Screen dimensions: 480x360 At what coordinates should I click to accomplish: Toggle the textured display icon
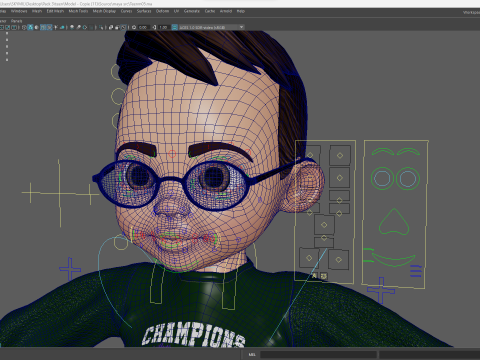click(49, 27)
